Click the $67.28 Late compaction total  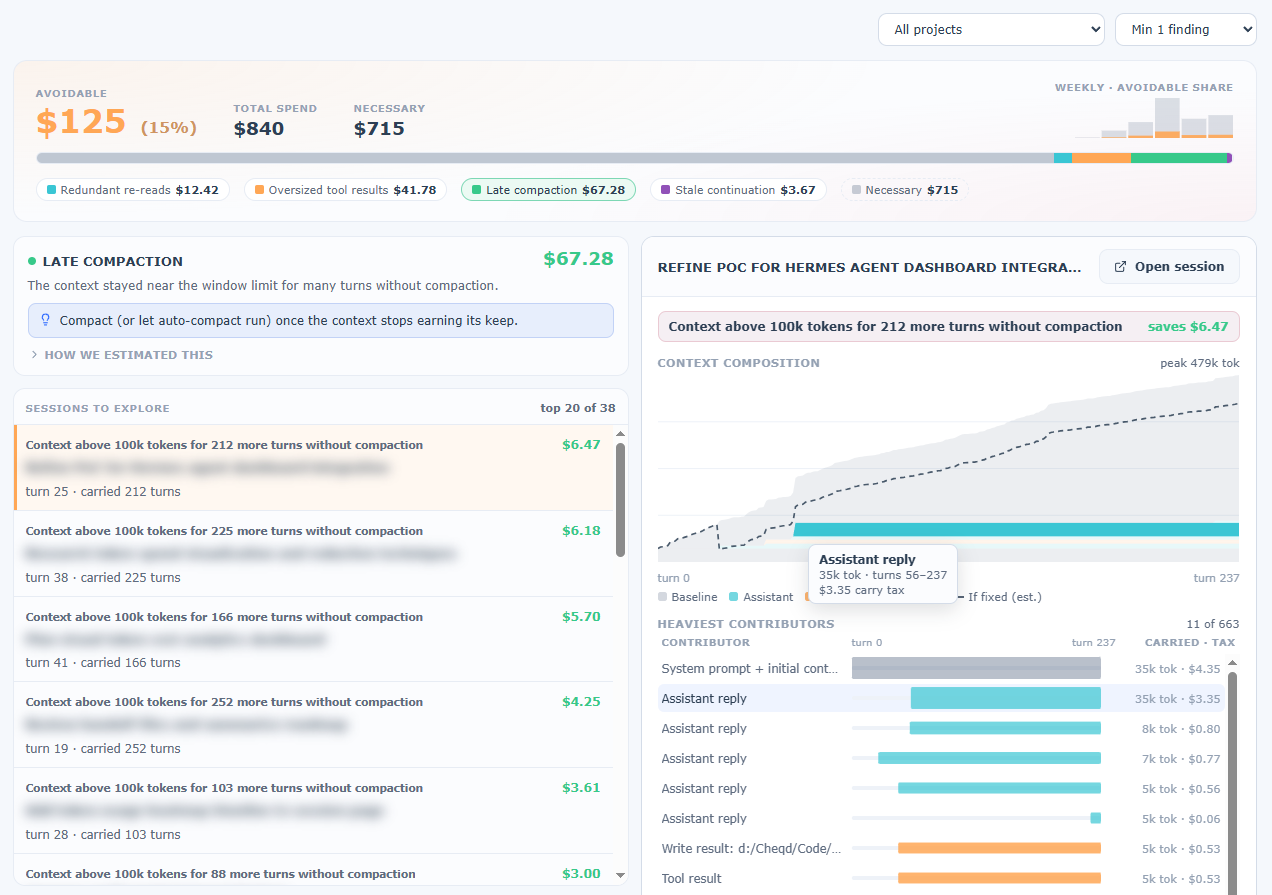click(578, 259)
